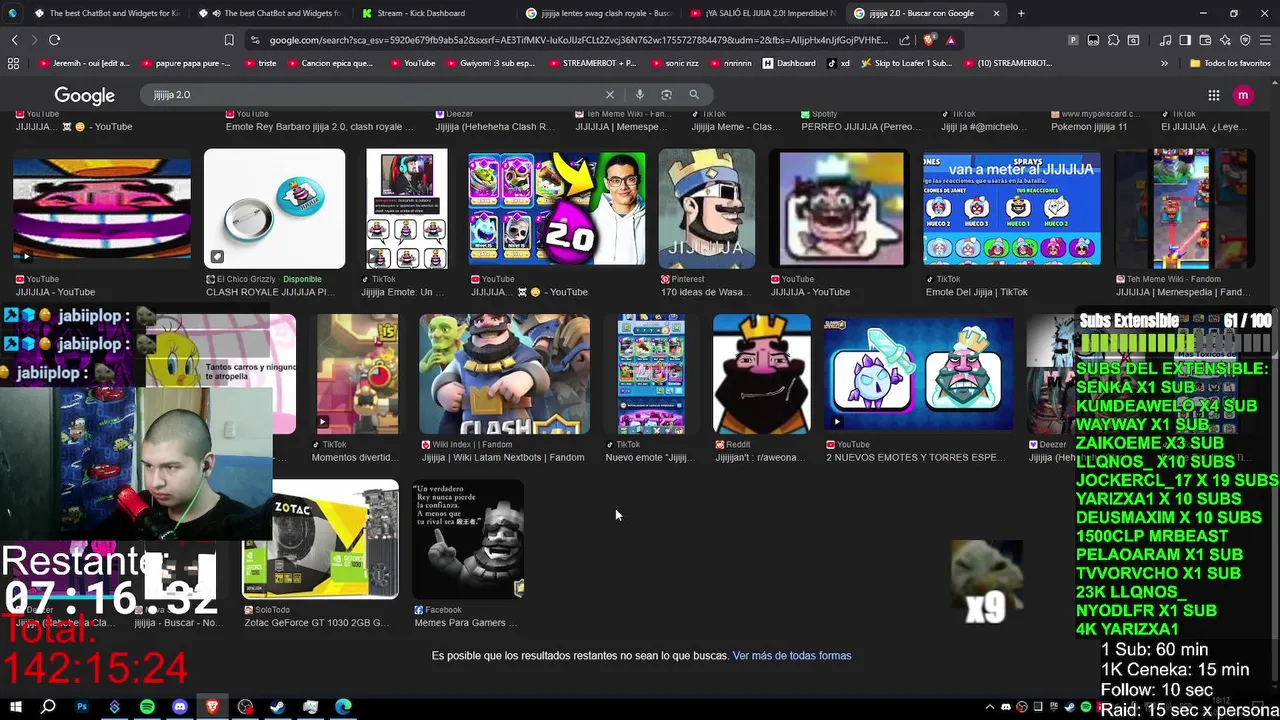Open Leo AI sparkle icon
The width and height of the screenshot is (1280, 720).
coord(1225,40)
